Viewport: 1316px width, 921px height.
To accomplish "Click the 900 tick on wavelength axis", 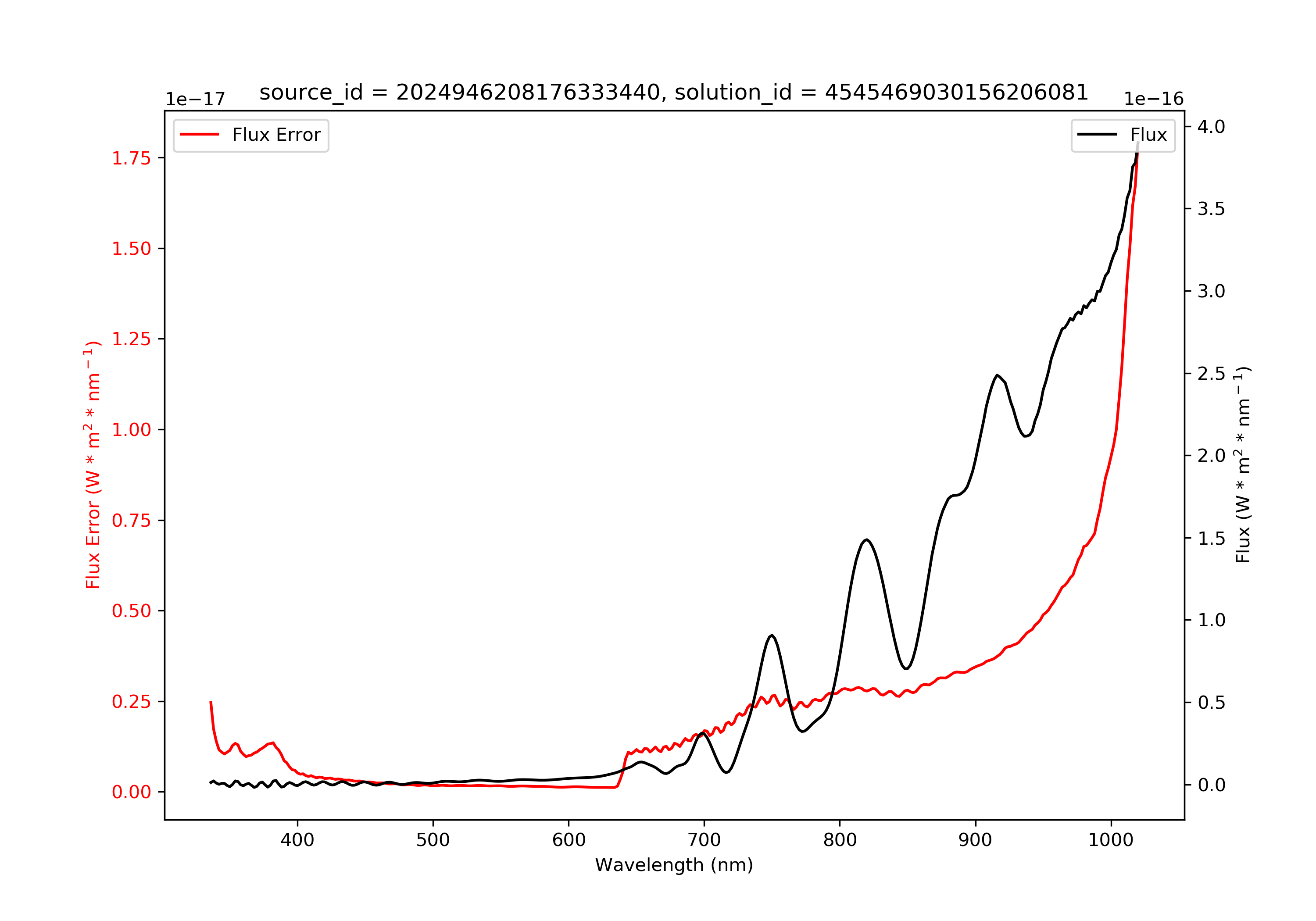I will click(976, 840).
